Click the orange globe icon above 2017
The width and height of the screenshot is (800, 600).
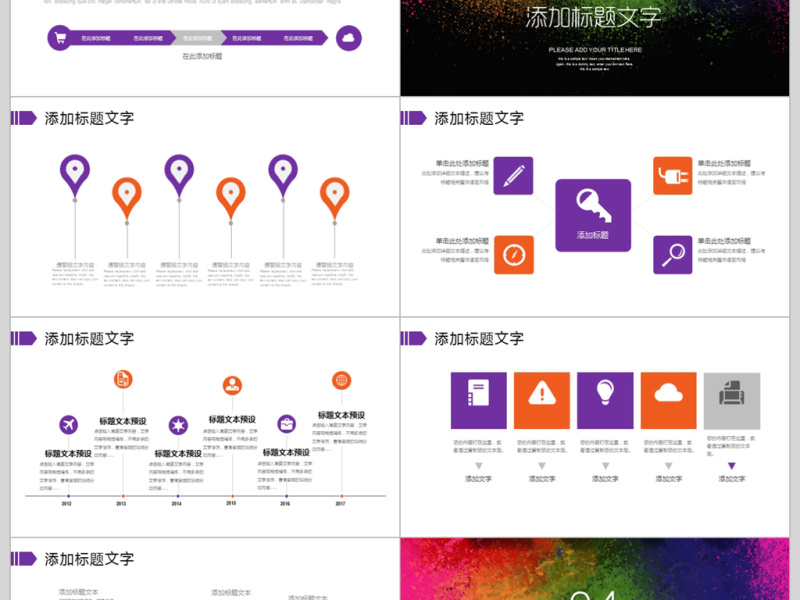coord(342,380)
